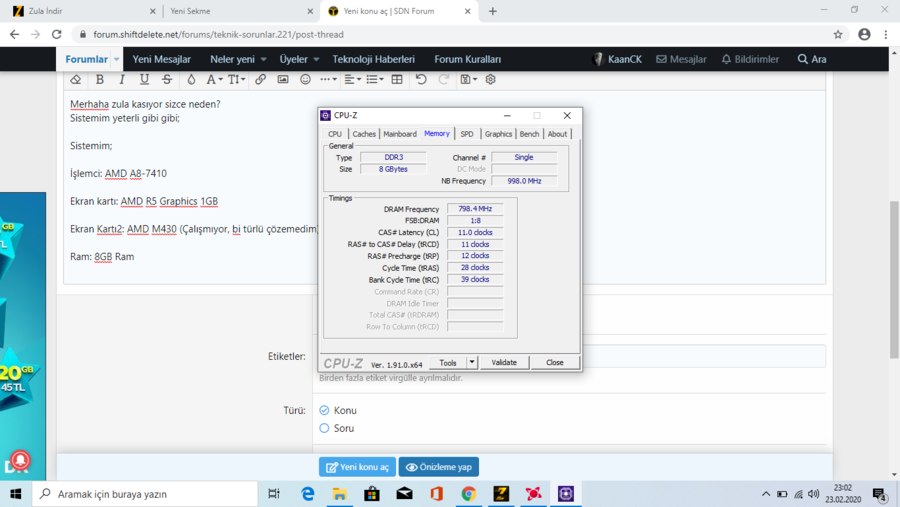This screenshot has width=900, height=507.
Task: Switch to the Bench tab in CPU-Z
Action: 529,134
